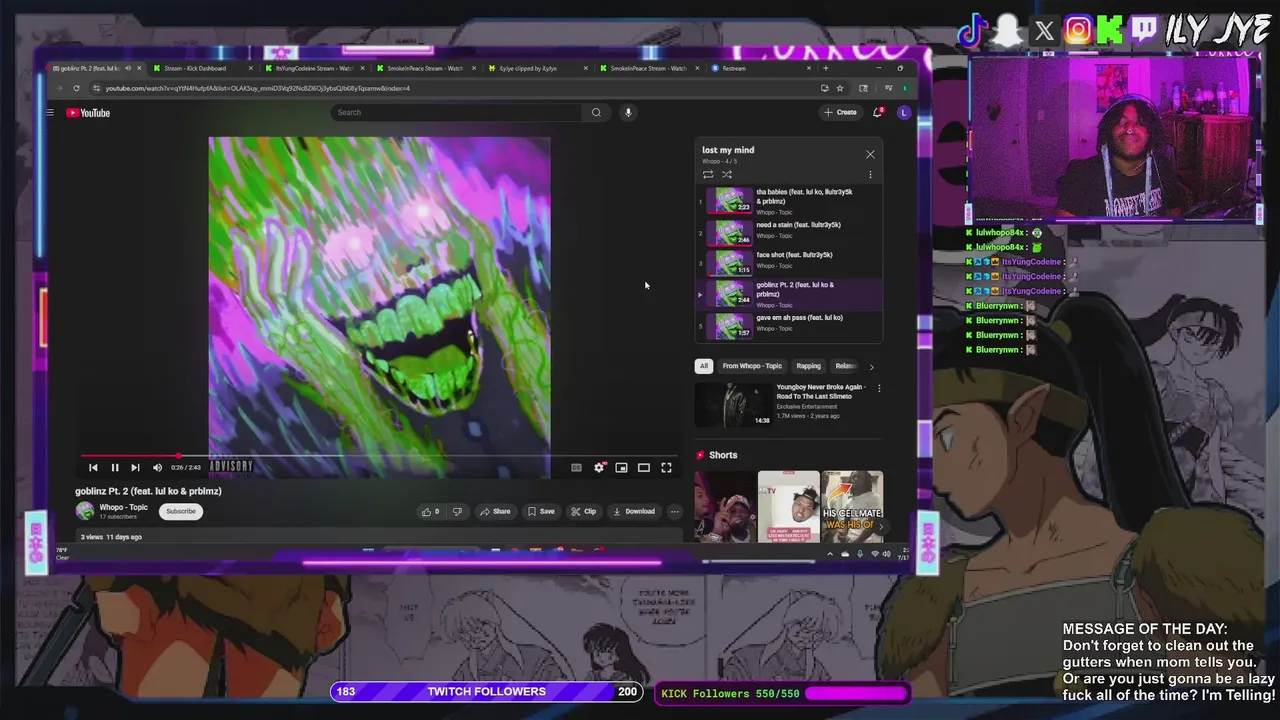Image resolution: width=1280 pixels, height=720 pixels.
Task: Subscribe to Whopo - Topic
Action: pos(181,511)
